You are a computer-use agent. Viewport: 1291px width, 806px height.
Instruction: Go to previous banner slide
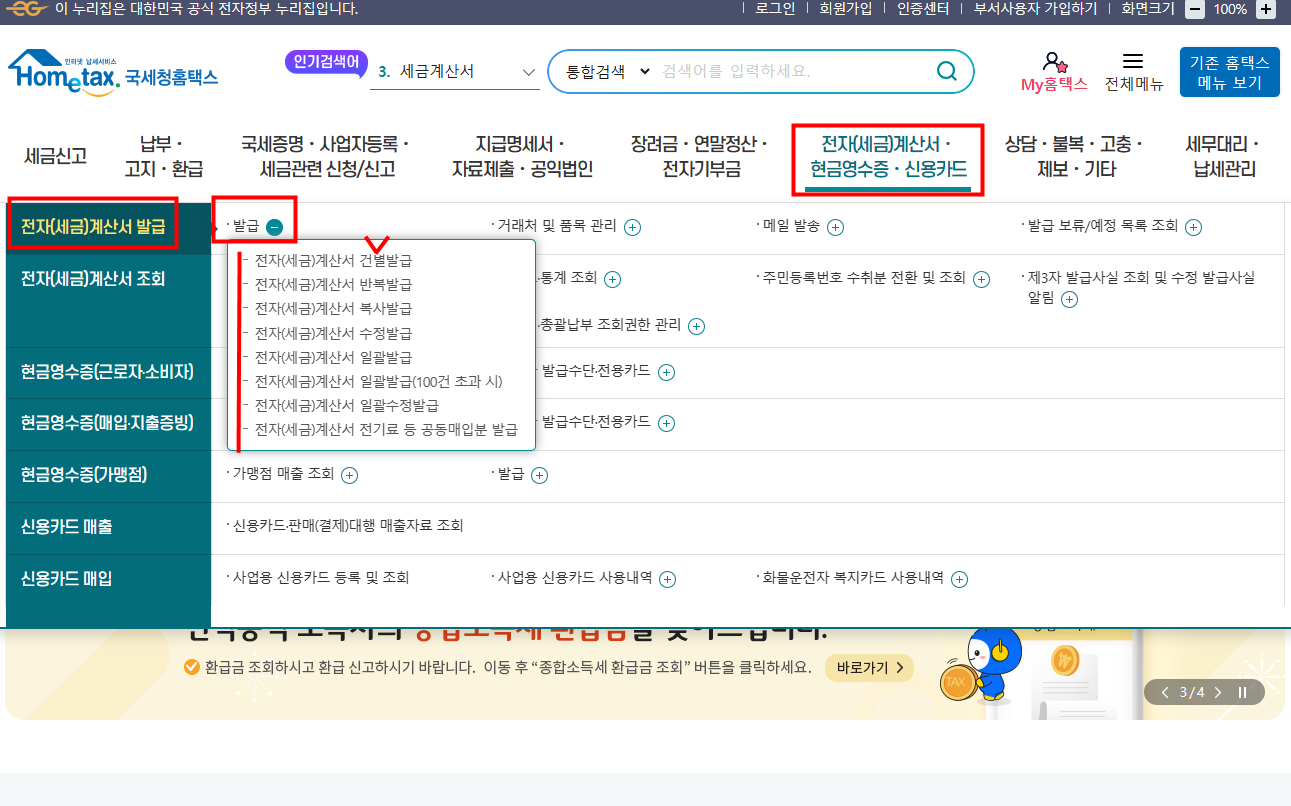click(1165, 692)
